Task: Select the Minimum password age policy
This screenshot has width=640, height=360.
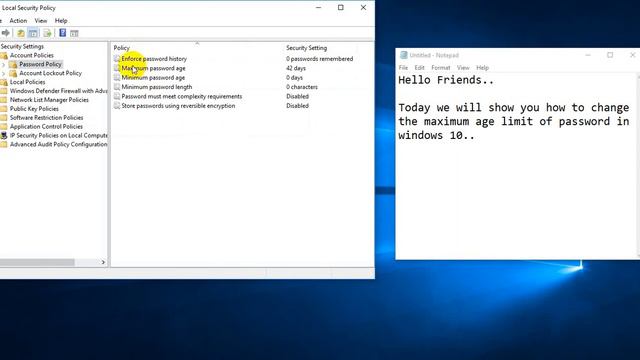Action: click(x=153, y=78)
